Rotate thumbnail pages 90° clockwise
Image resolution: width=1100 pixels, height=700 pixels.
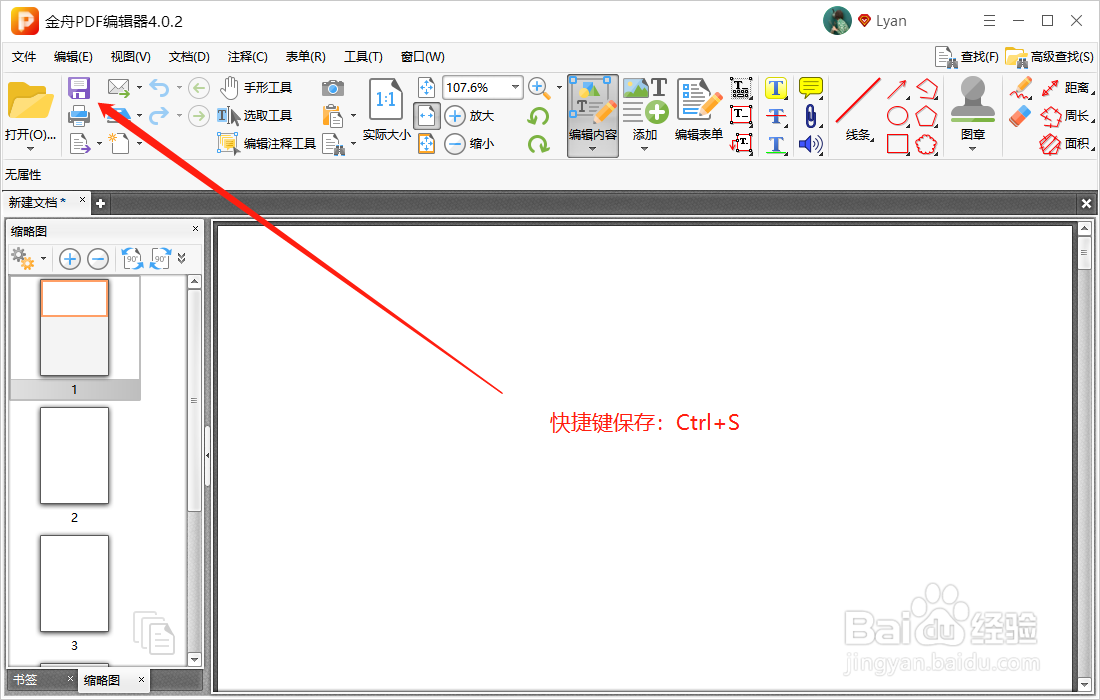[161, 259]
